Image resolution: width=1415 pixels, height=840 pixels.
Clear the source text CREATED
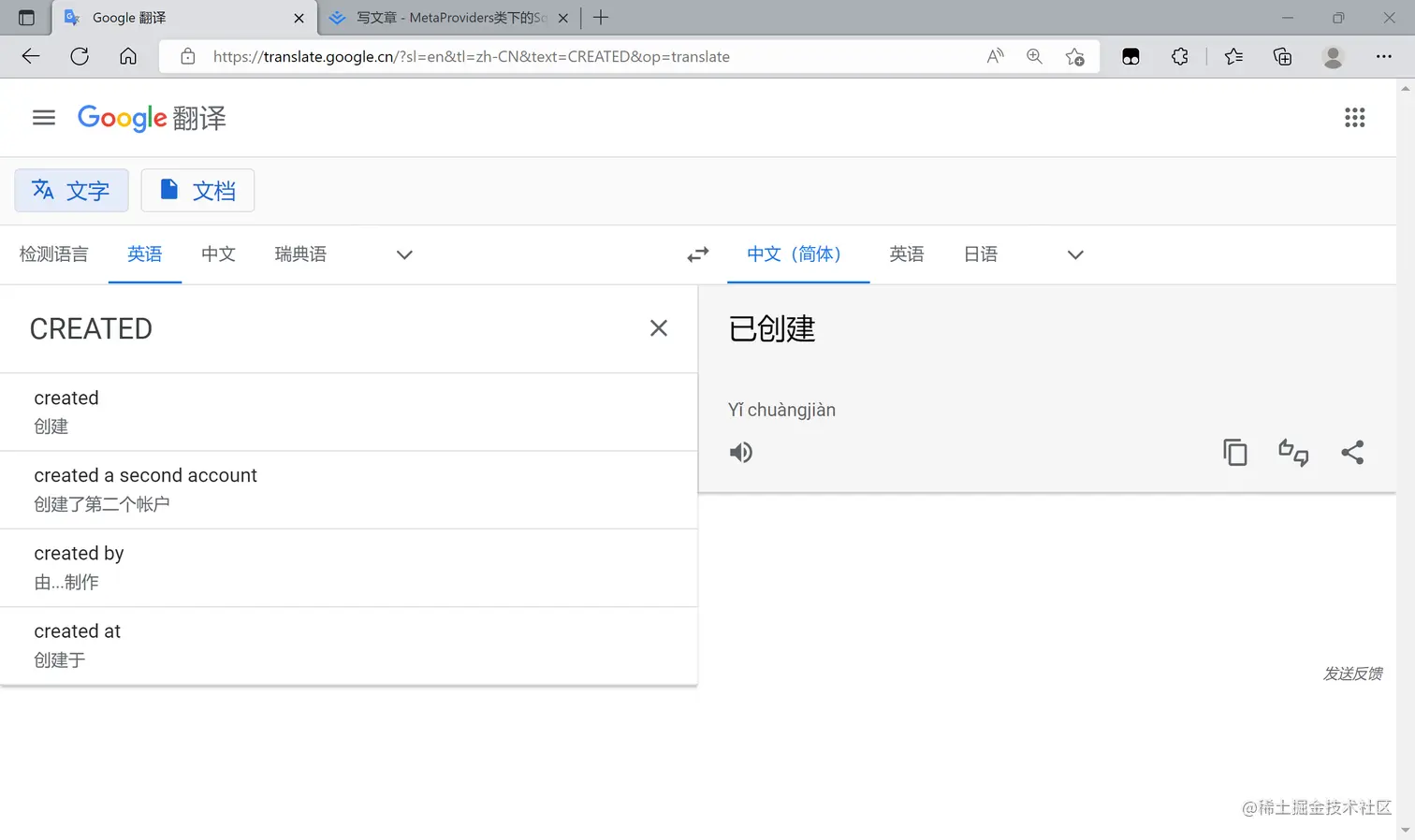pyautogui.click(x=659, y=328)
